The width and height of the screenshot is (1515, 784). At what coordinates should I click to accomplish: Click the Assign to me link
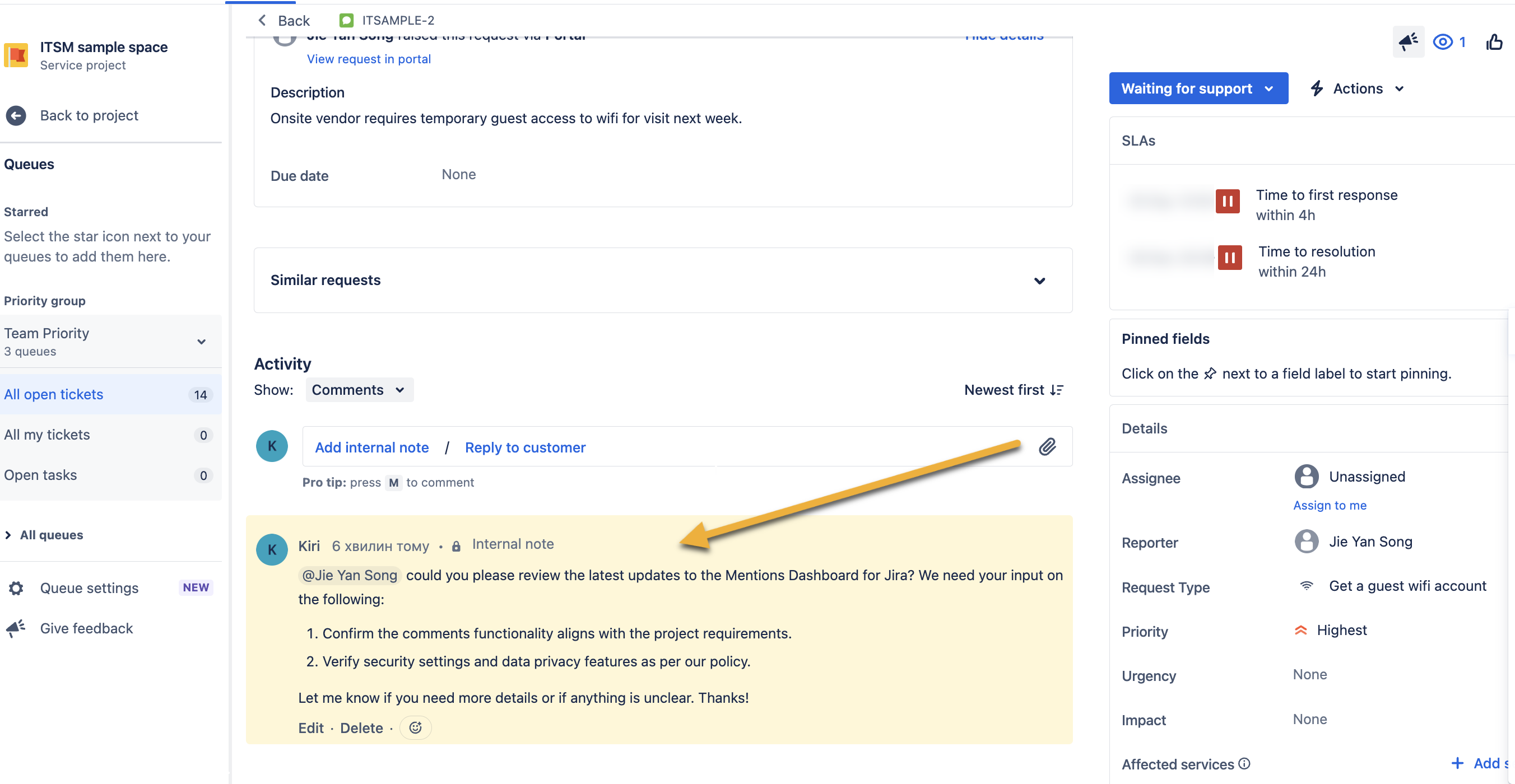(1330, 506)
